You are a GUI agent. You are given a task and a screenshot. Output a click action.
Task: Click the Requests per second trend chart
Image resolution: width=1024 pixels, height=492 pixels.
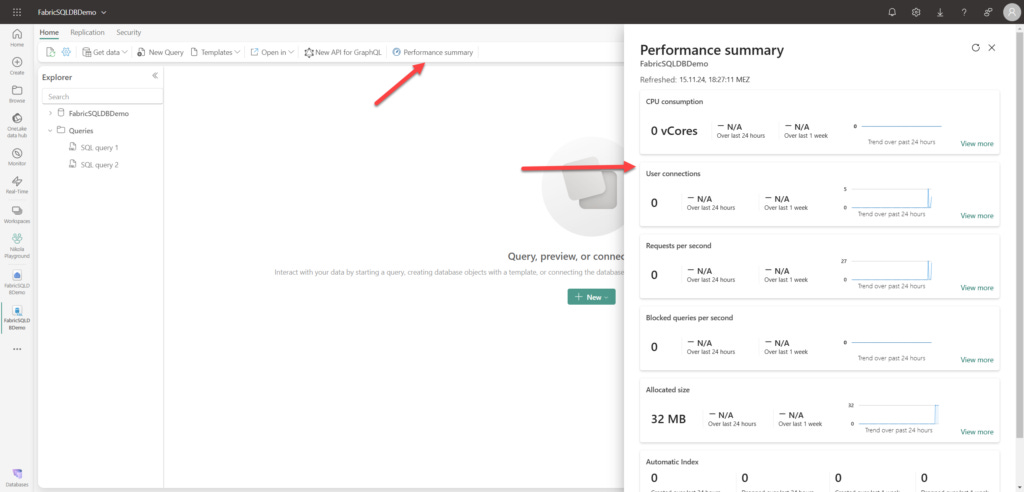pos(891,271)
